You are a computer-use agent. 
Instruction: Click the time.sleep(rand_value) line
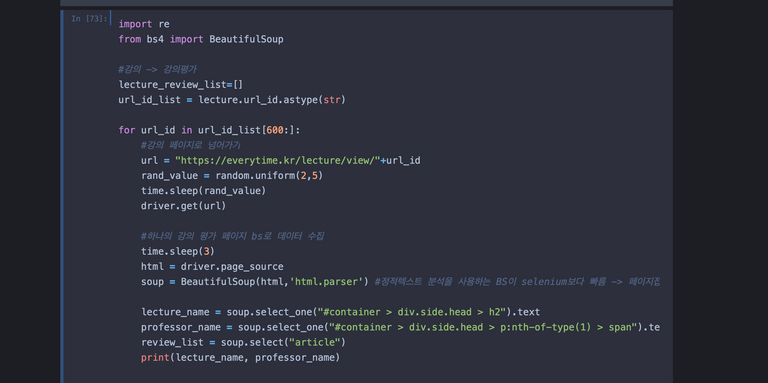pos(203,191)
